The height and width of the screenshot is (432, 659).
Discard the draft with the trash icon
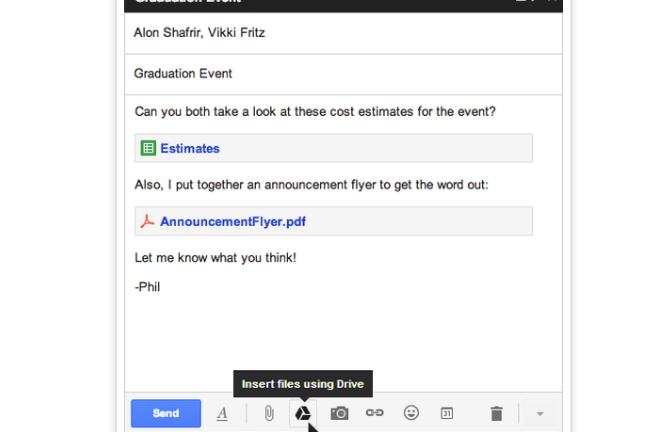[496, 414]
